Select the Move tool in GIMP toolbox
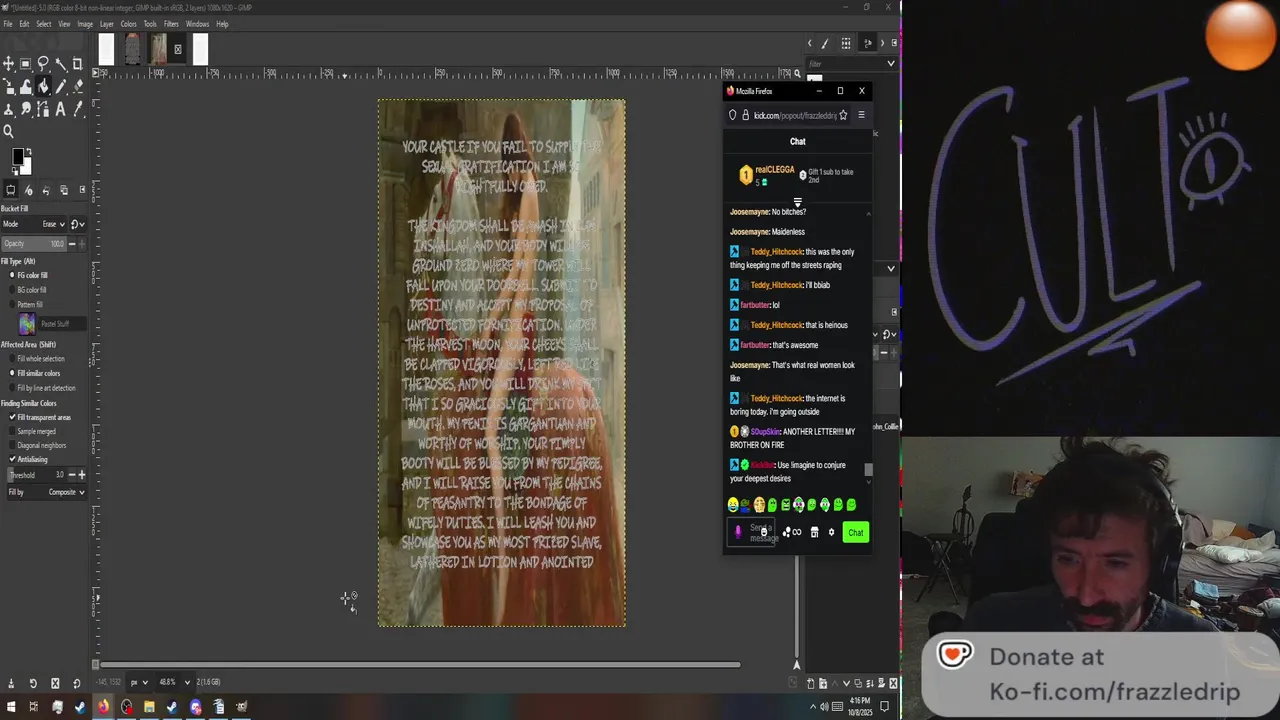This screenshot has width=1280, height=720. point(8,64)
